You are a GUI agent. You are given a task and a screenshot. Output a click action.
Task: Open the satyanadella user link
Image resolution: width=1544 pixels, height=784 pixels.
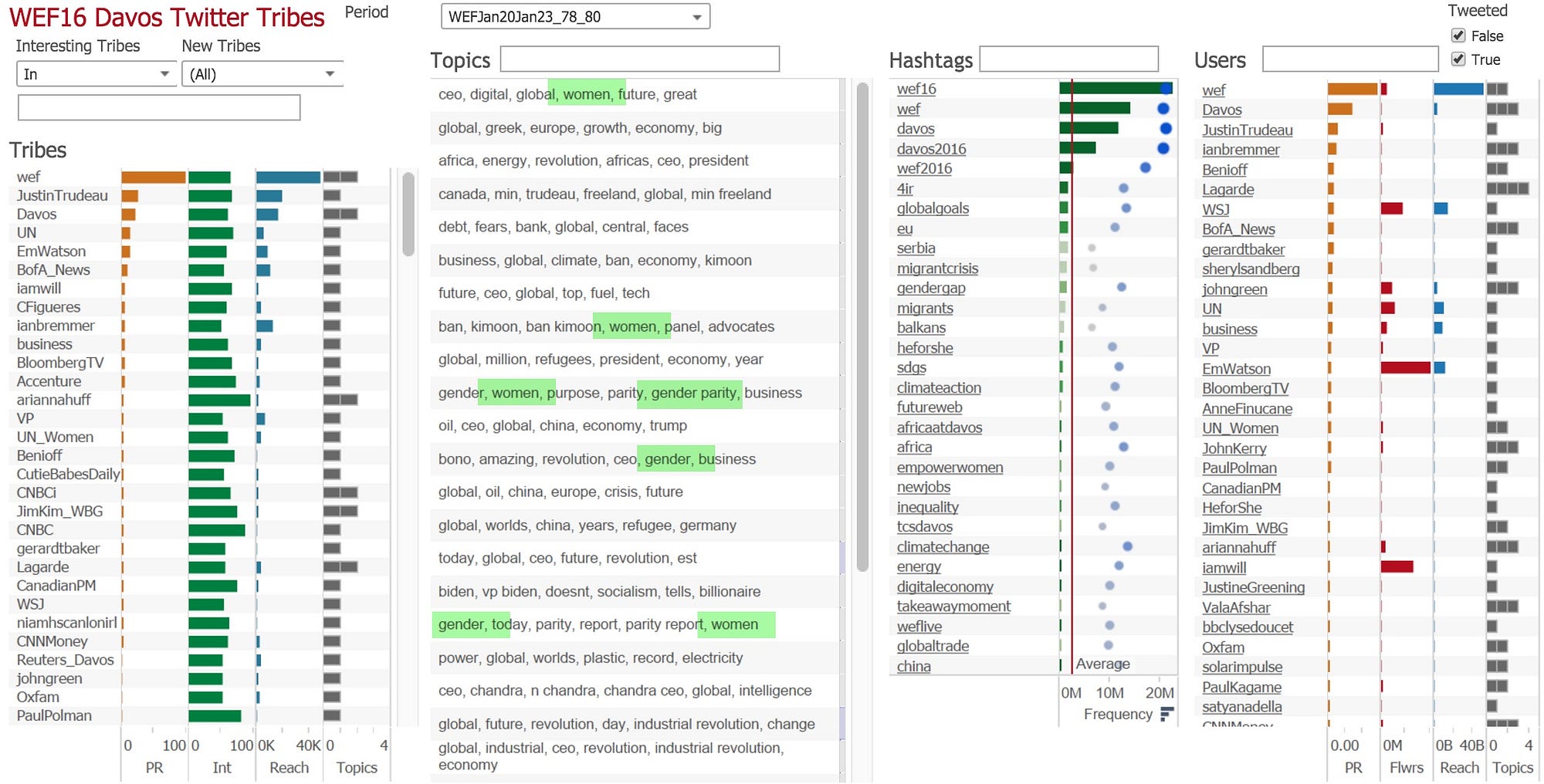[x=1241, y=706]
